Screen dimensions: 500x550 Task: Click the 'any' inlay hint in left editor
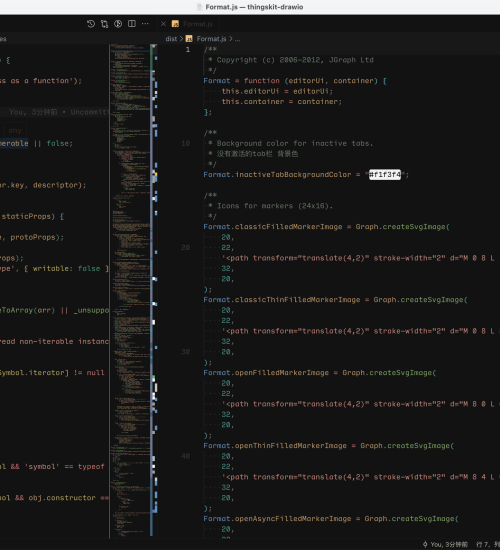[x=15, y=130]
